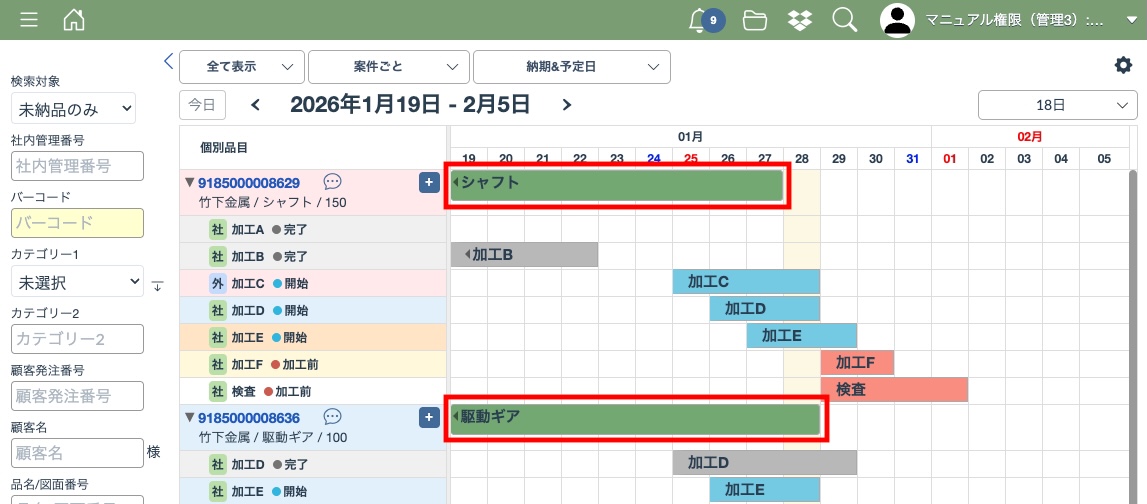The image size is (1147, 504).
Task: Collapse the 9185000008629 item tree
Action: (x=189, y=182)
